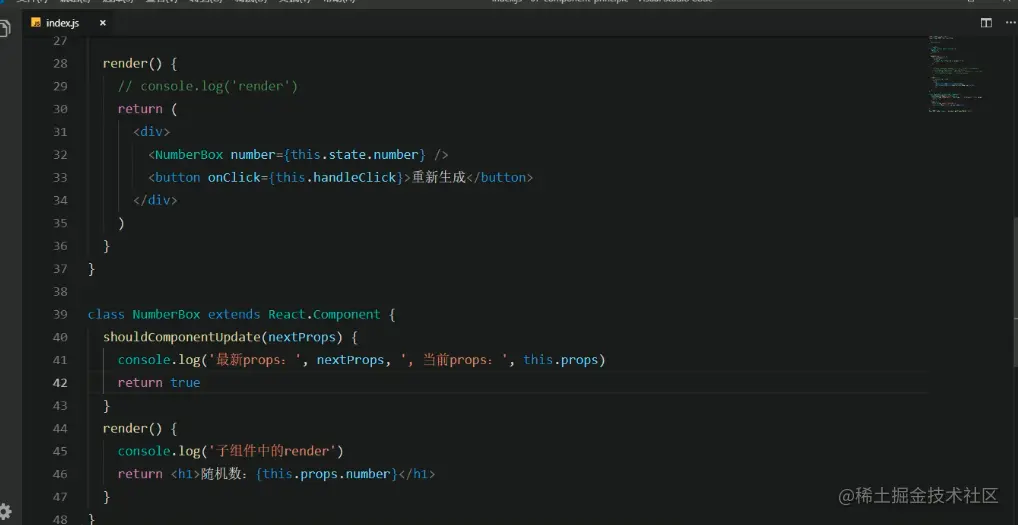Click the button text '重新生成'
This screenshot has width=1018, height=525.
click(439, 177)
